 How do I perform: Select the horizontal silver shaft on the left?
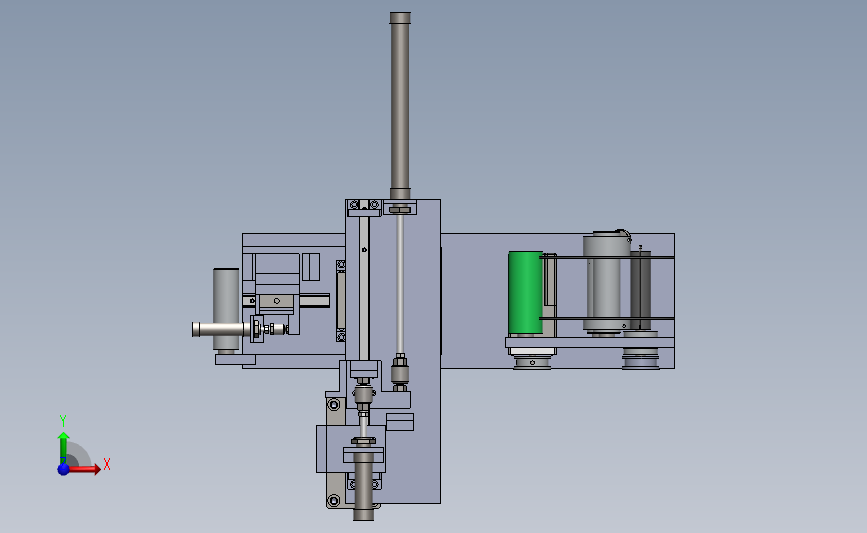click(221, 330)
